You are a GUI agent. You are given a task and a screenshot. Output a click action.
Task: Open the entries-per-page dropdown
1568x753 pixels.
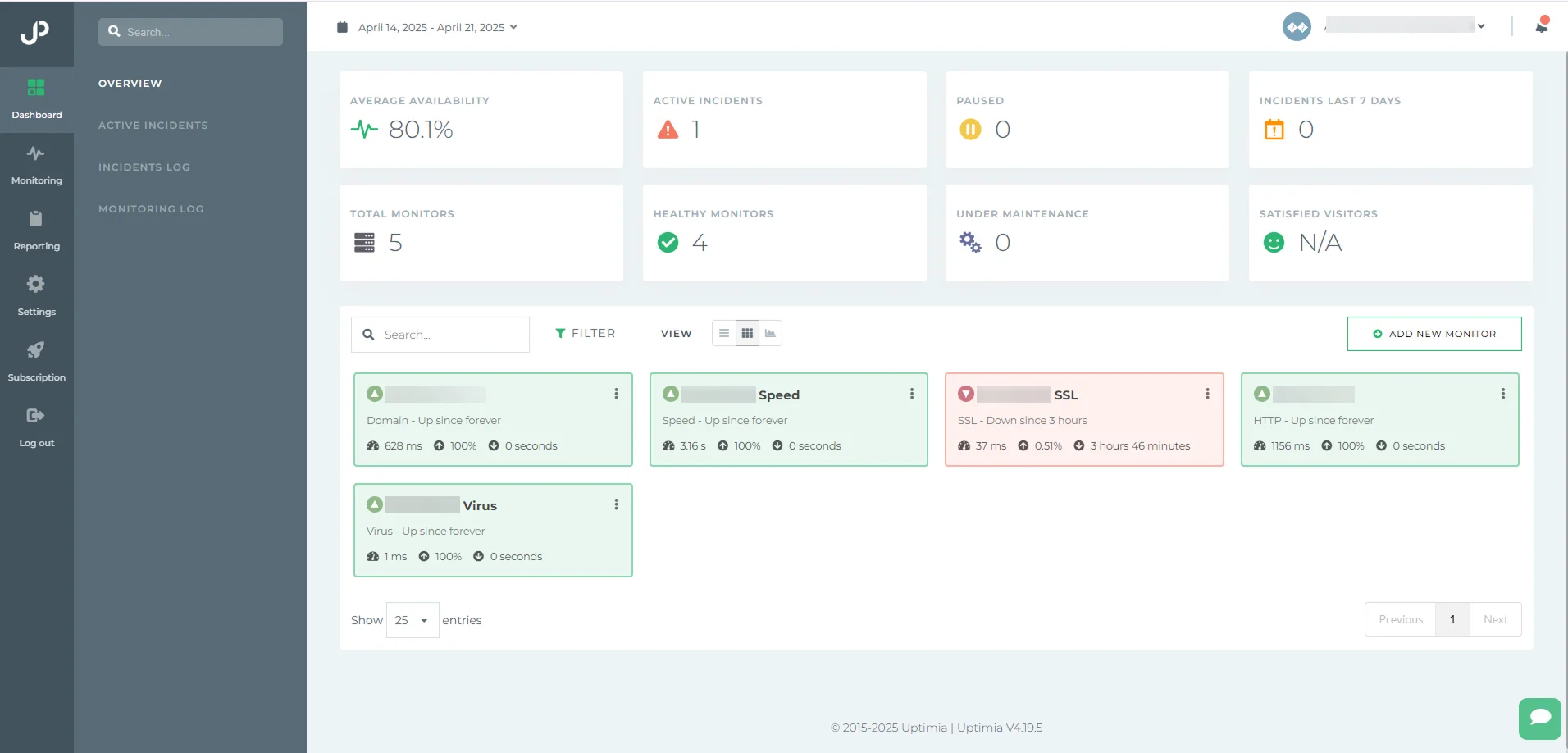click(x=413, y=621)
